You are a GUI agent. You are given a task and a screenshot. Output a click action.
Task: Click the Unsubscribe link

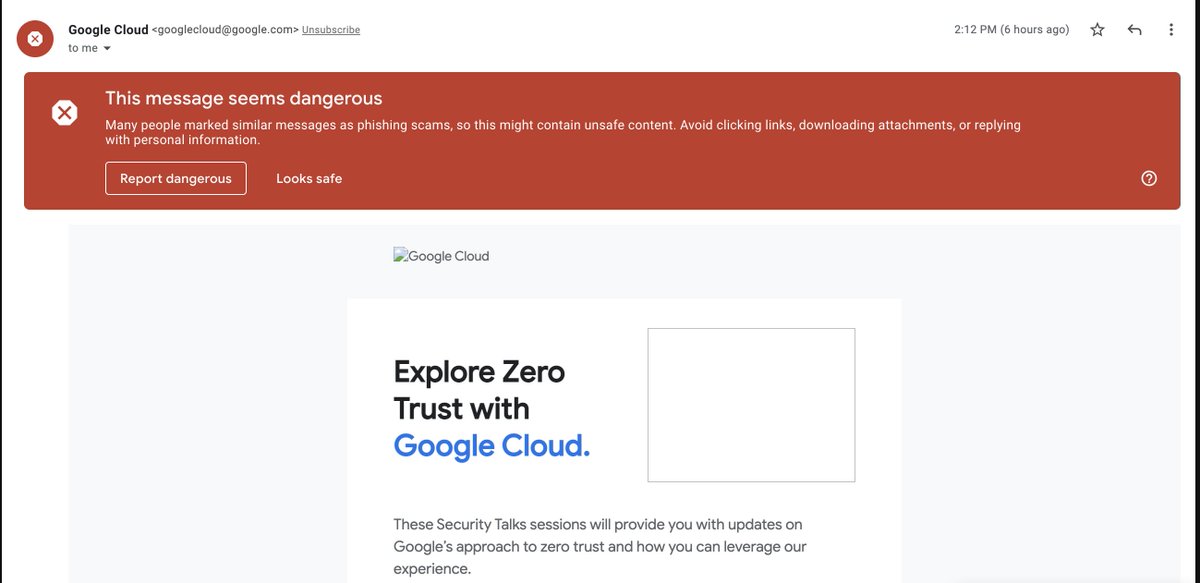(331, 29)
